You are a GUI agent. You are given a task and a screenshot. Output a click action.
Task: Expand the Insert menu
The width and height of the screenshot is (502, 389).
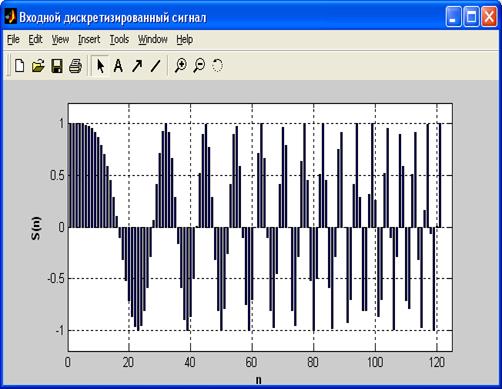[x=89, y=39]
